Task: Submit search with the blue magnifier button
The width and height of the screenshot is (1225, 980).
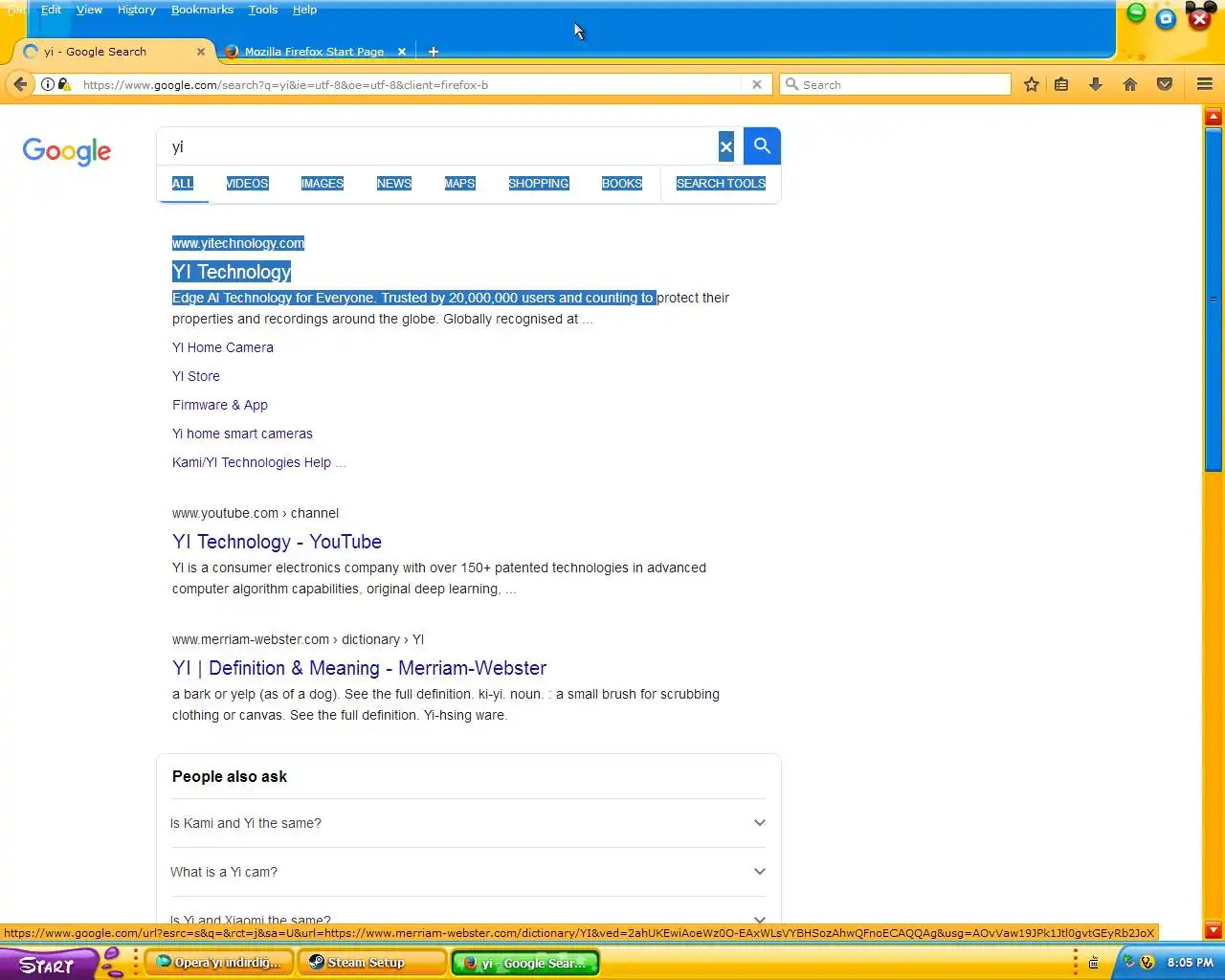Action: (762, 145)
